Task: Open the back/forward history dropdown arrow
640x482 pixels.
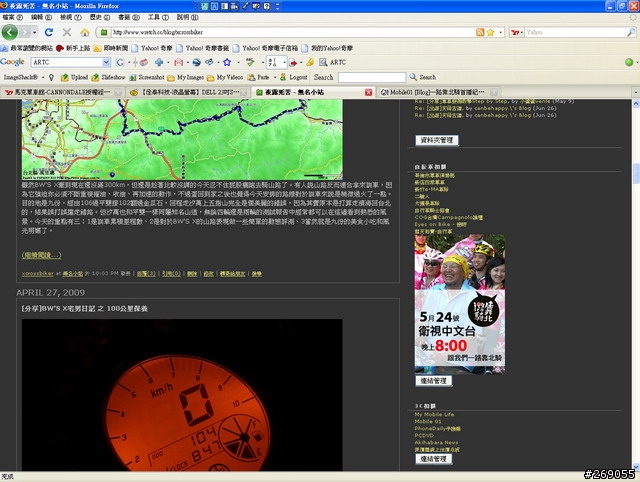Action: 35,32
